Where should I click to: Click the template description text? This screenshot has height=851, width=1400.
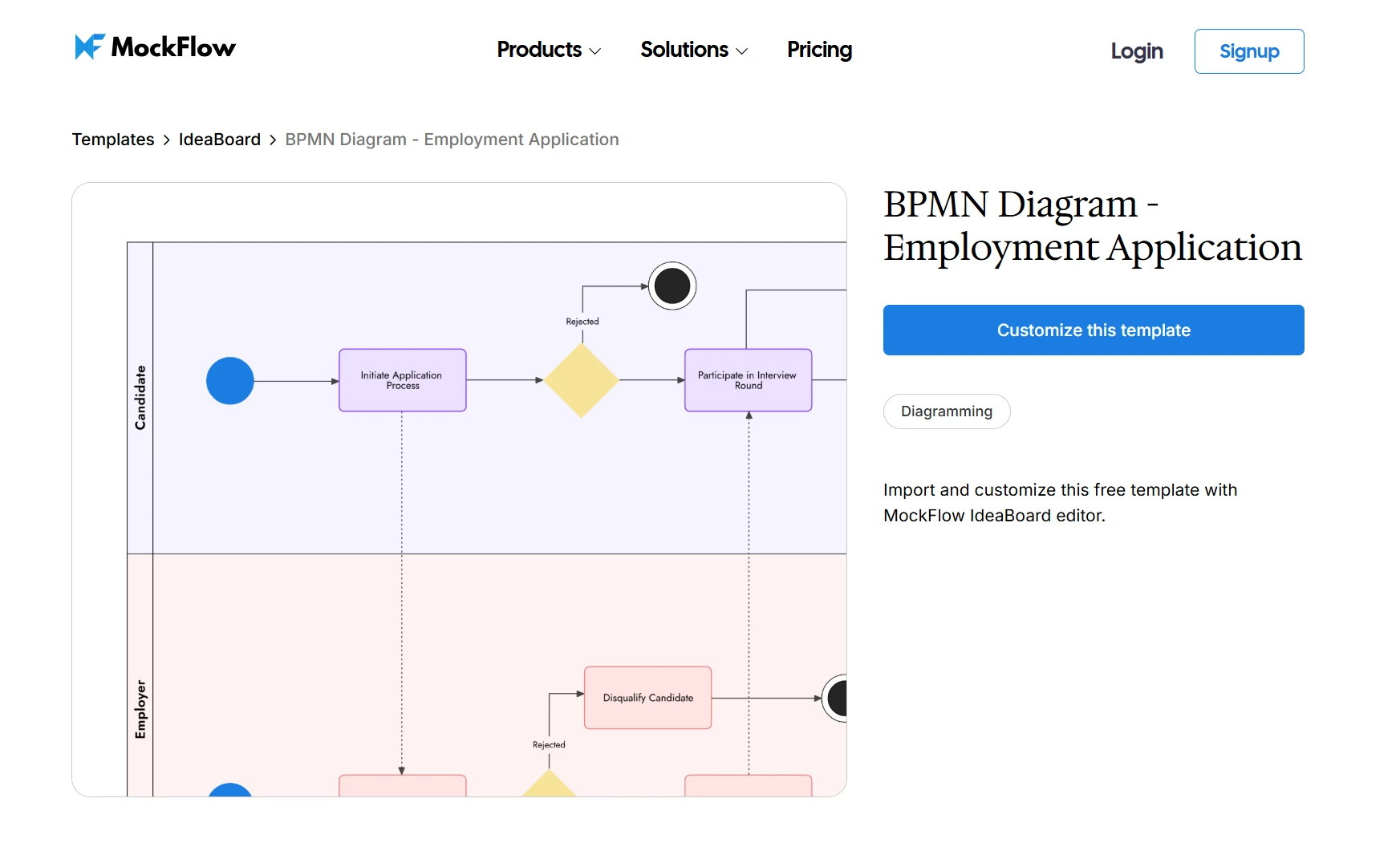click(1060, 503)
